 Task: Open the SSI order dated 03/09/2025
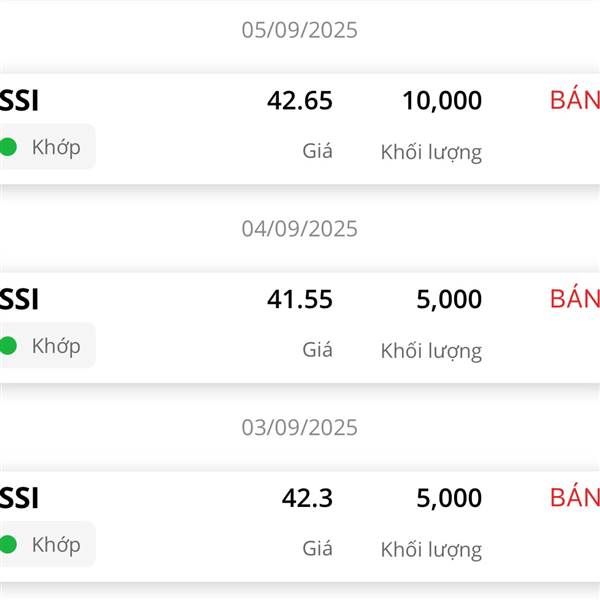(300, 527)
